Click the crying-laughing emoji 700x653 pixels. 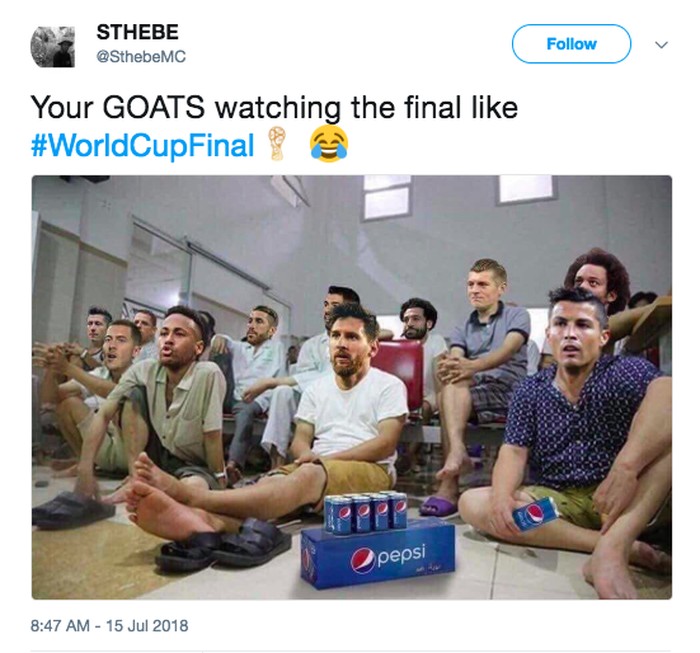(329, 144)
